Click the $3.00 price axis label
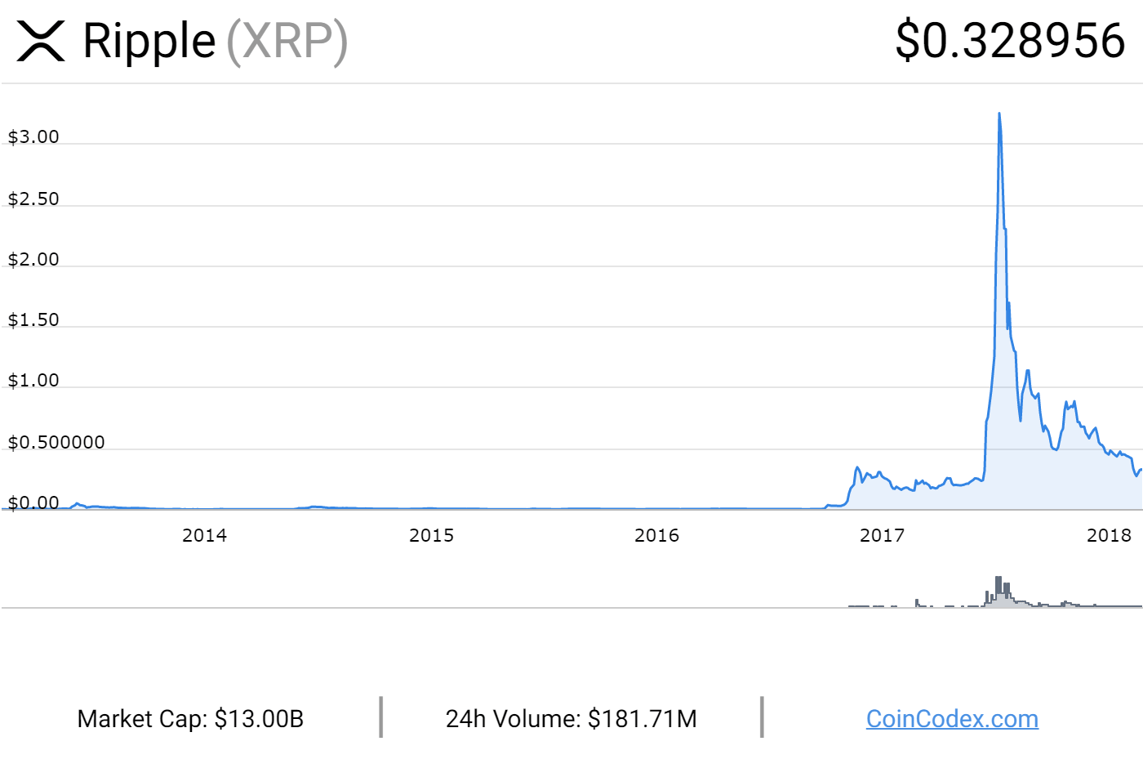 [x=34, y=137]
